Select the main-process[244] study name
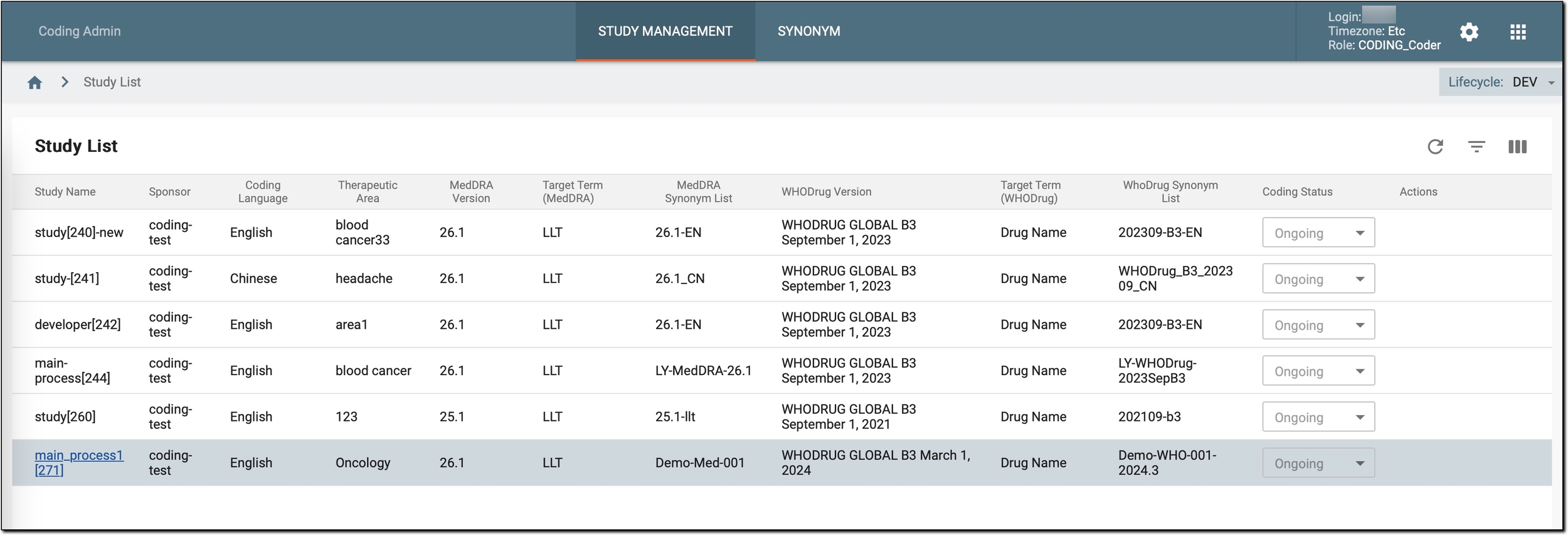The image size is (1568, 535). [72, 371]
